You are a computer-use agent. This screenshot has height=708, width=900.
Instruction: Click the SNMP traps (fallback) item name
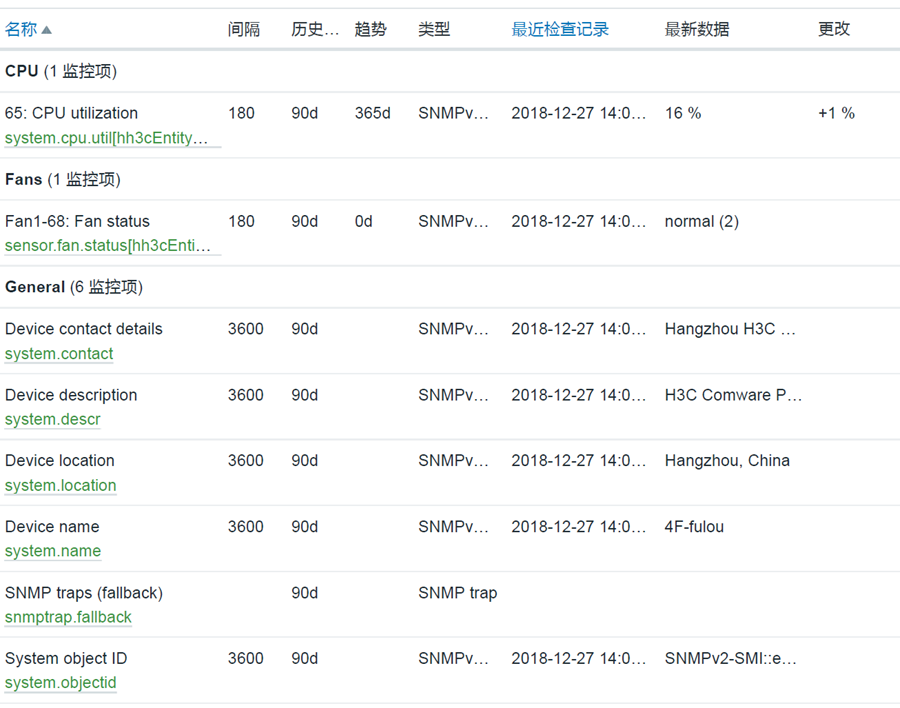(x=84, y=593)
